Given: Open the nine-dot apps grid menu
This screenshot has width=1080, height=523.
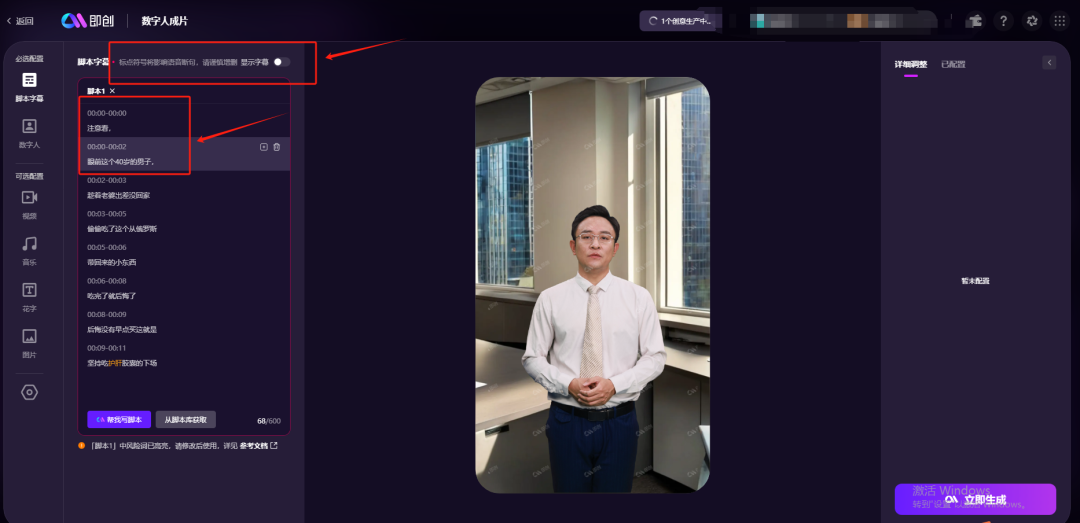Looking at the screenshot, I should coord(1059,20).
